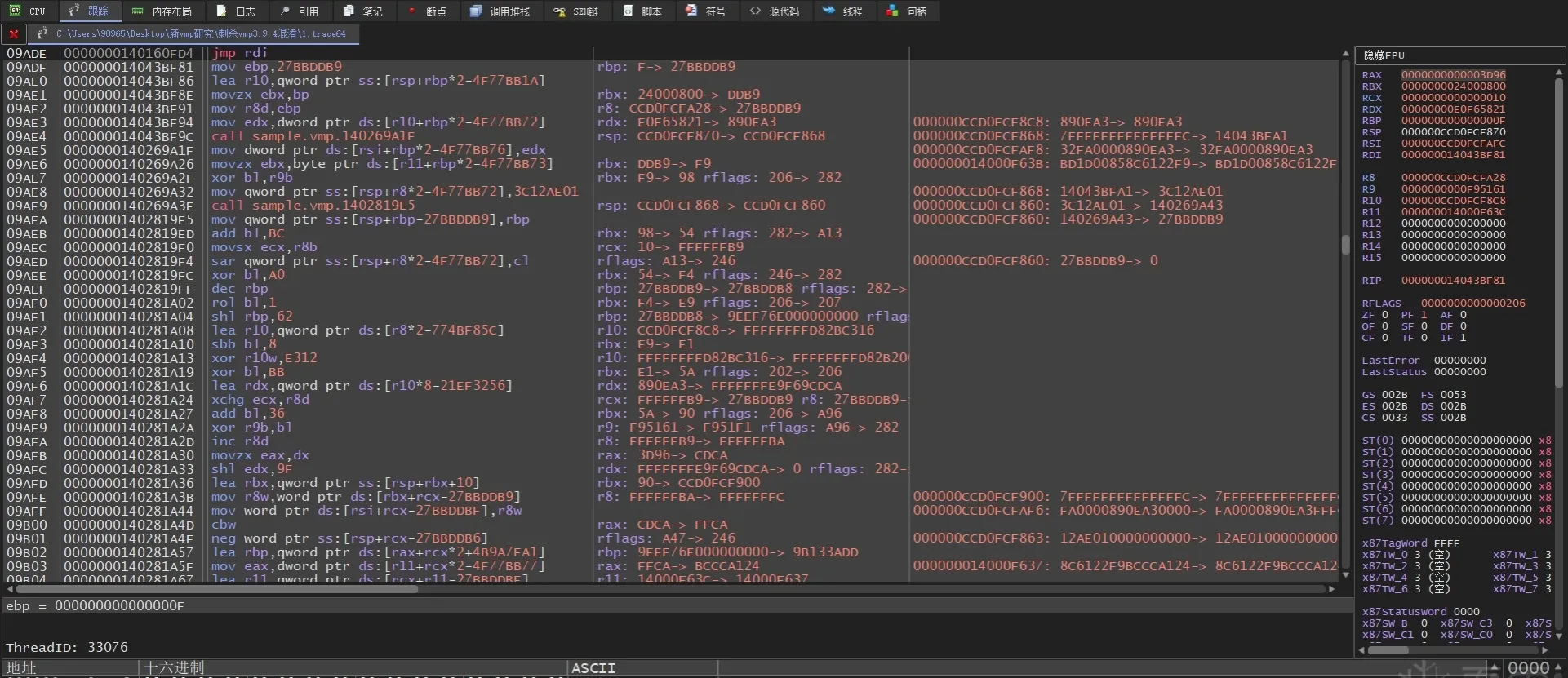Click the trace list vertical scrollbar thumb
1568x678 pixels.
pyautogui.click(x=1345, y=244)
